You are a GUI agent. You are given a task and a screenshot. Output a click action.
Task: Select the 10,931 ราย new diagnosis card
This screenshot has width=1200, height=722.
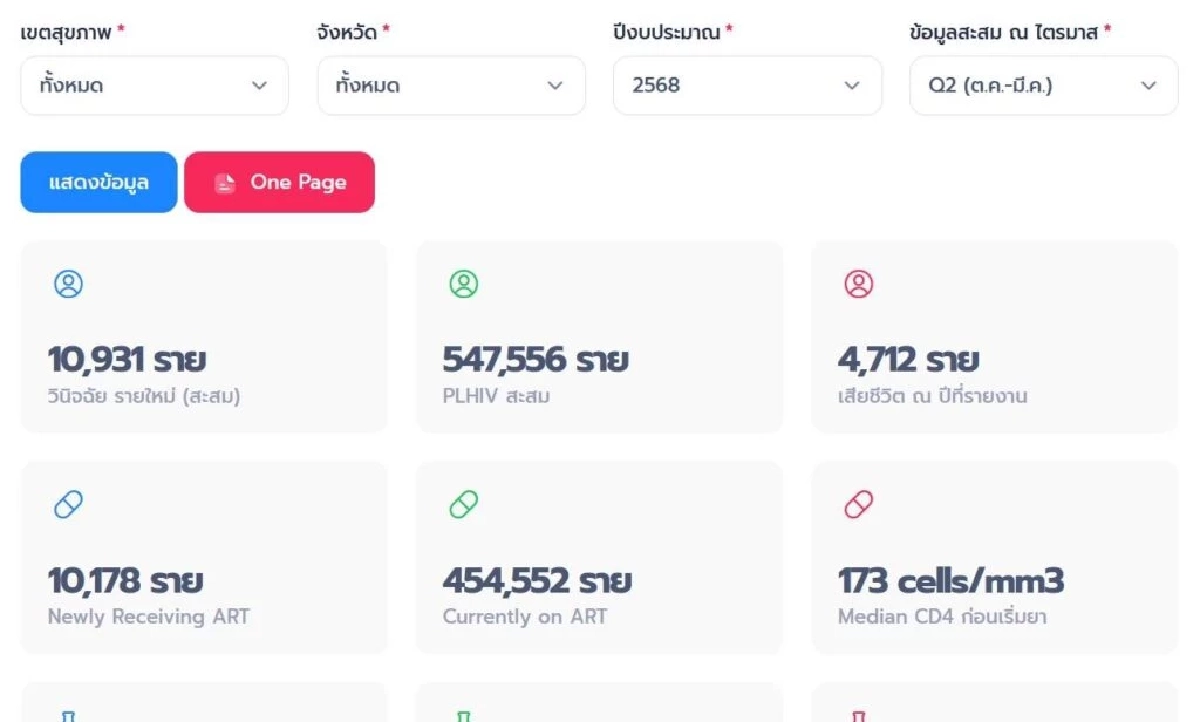203,337
